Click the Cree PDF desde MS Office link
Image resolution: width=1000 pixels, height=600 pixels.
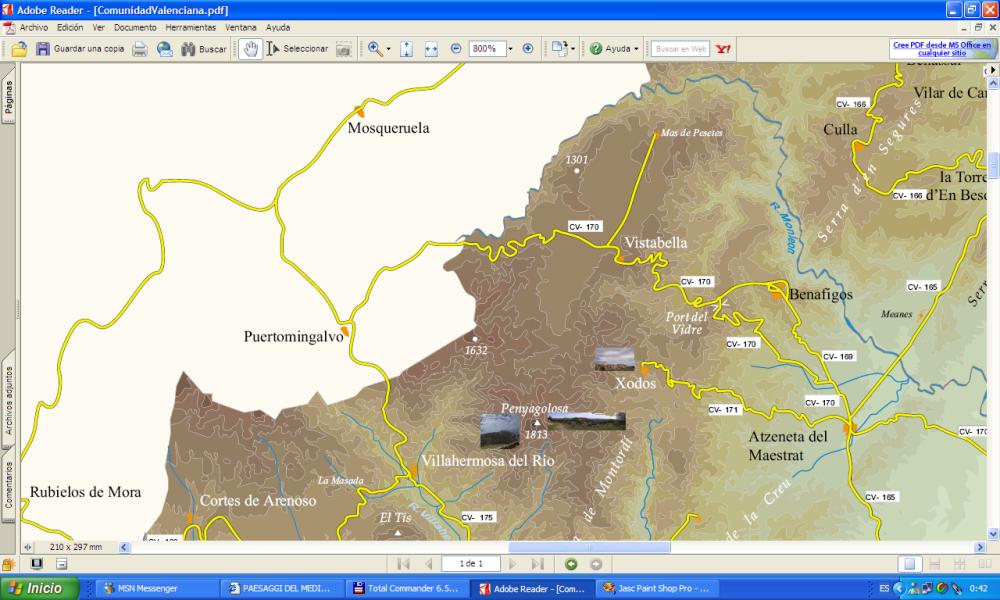click(941, 48)
